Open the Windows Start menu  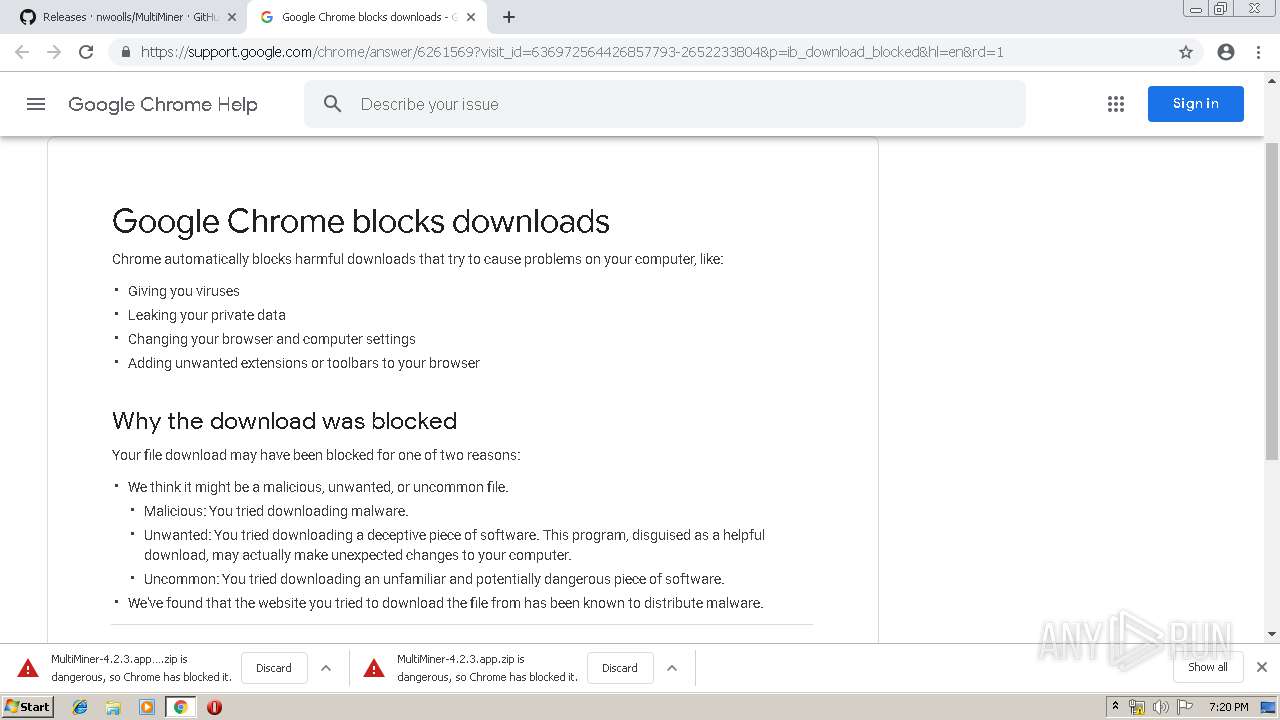tap(28, 706)
